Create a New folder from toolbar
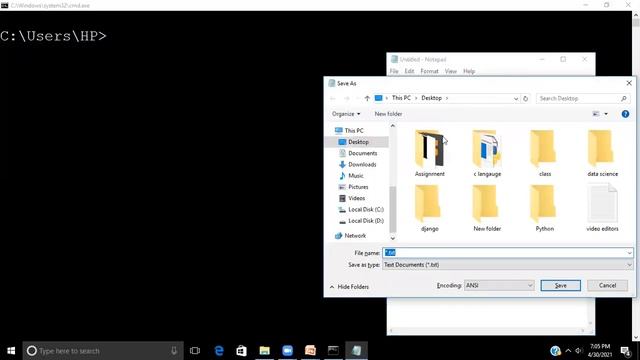This screenshot has height=360, width=640. (x=388, y=114)
